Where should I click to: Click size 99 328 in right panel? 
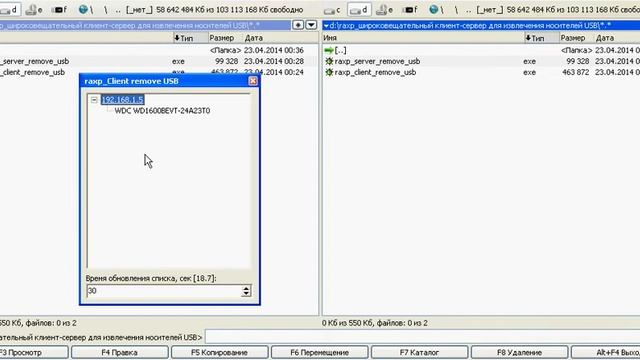click(x=578, y=61)
